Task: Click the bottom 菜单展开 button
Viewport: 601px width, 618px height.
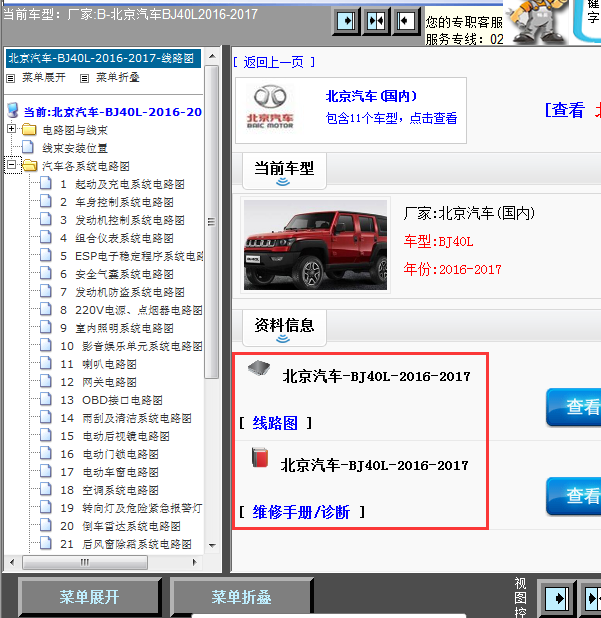Action: [89, 597]
